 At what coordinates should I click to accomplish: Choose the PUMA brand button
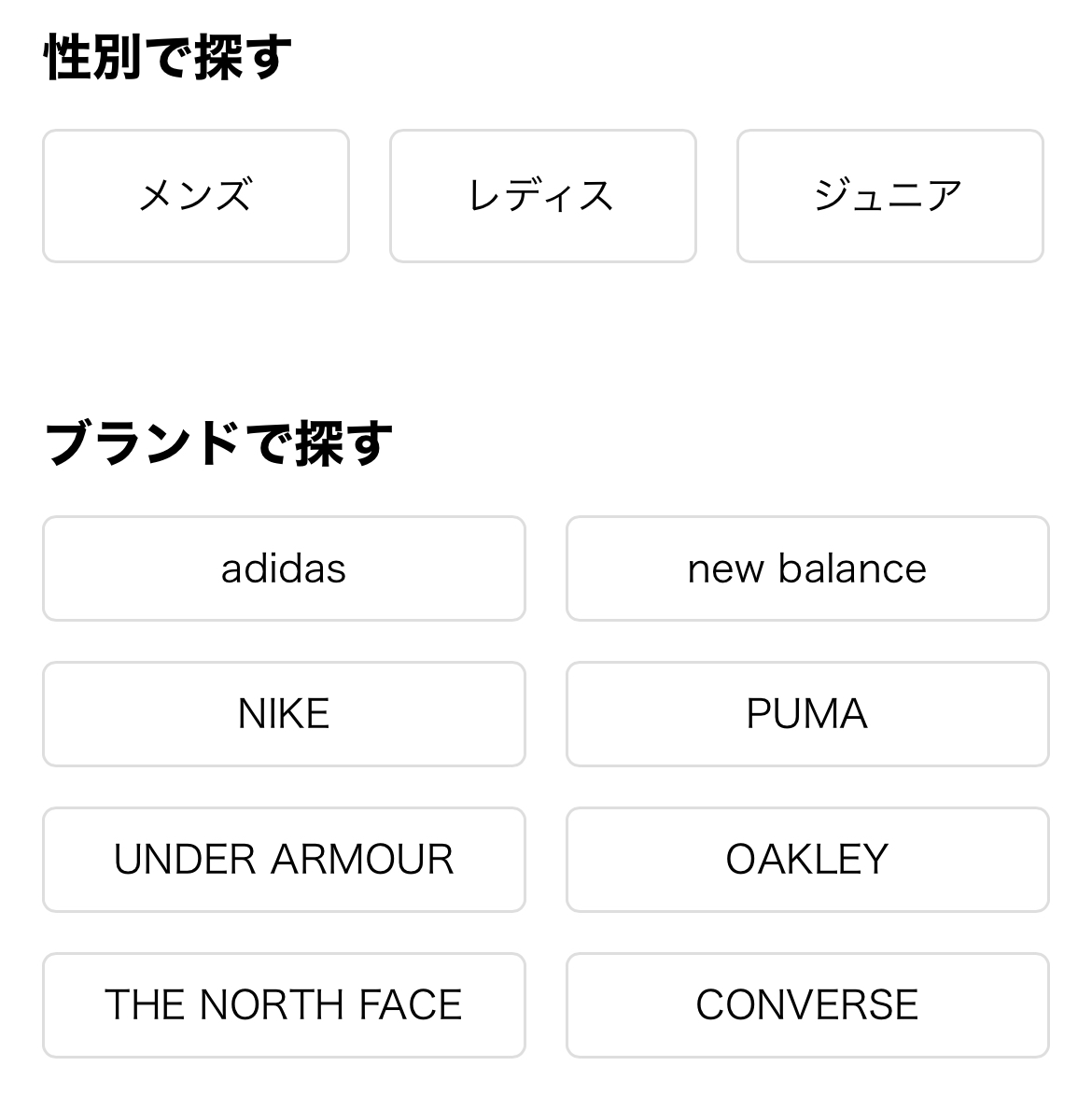807,714
